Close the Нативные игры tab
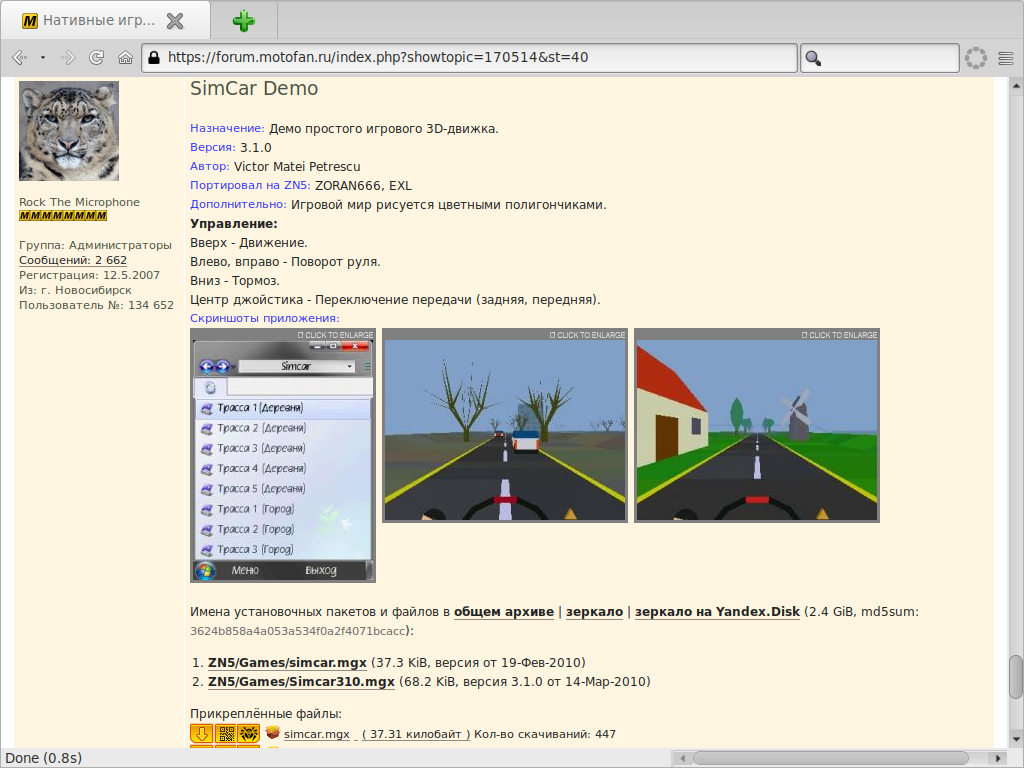The width and height of the screenshot is (1024, 768). [x=175, y=21]
